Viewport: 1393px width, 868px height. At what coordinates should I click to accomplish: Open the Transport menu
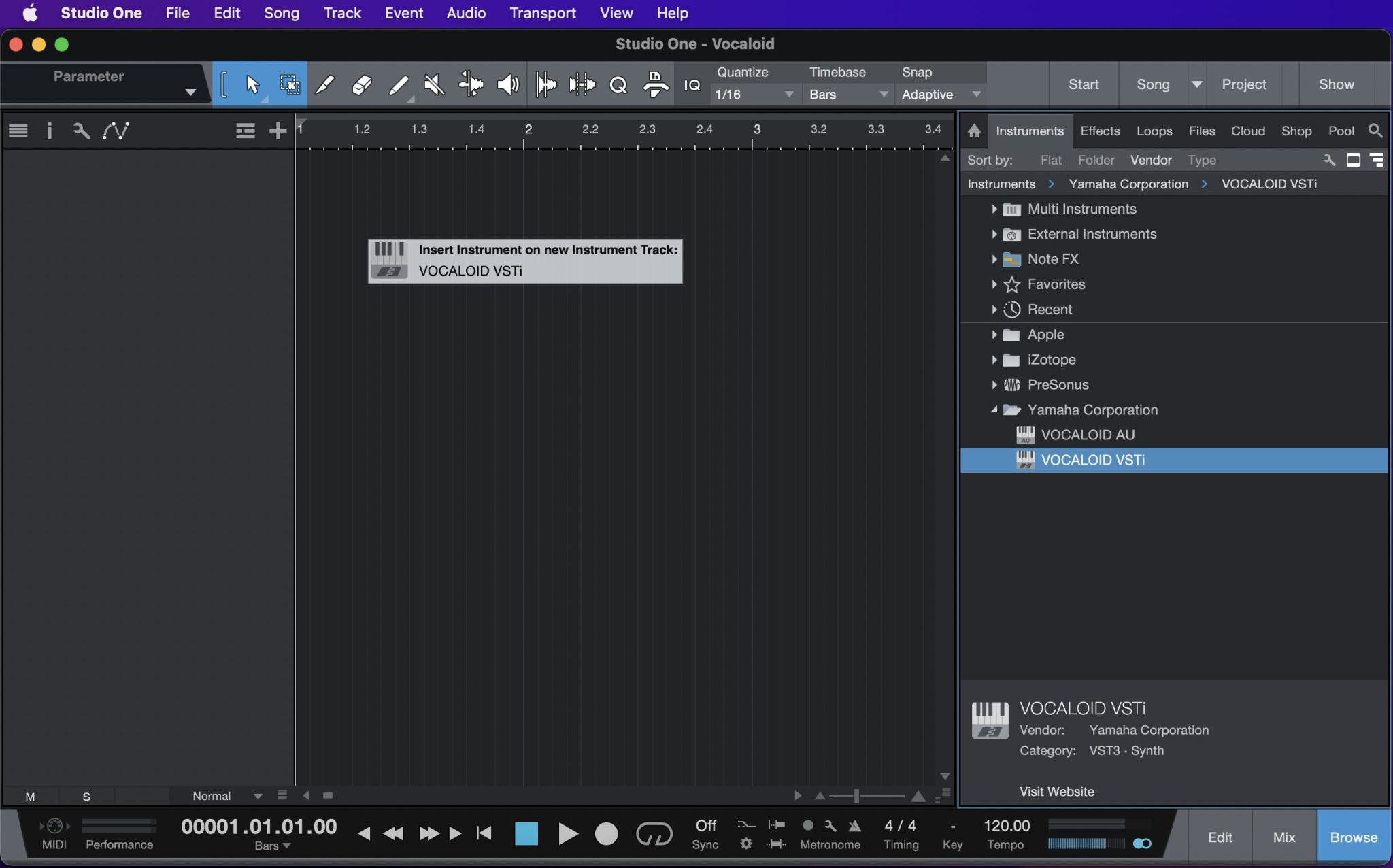[541, 13]
